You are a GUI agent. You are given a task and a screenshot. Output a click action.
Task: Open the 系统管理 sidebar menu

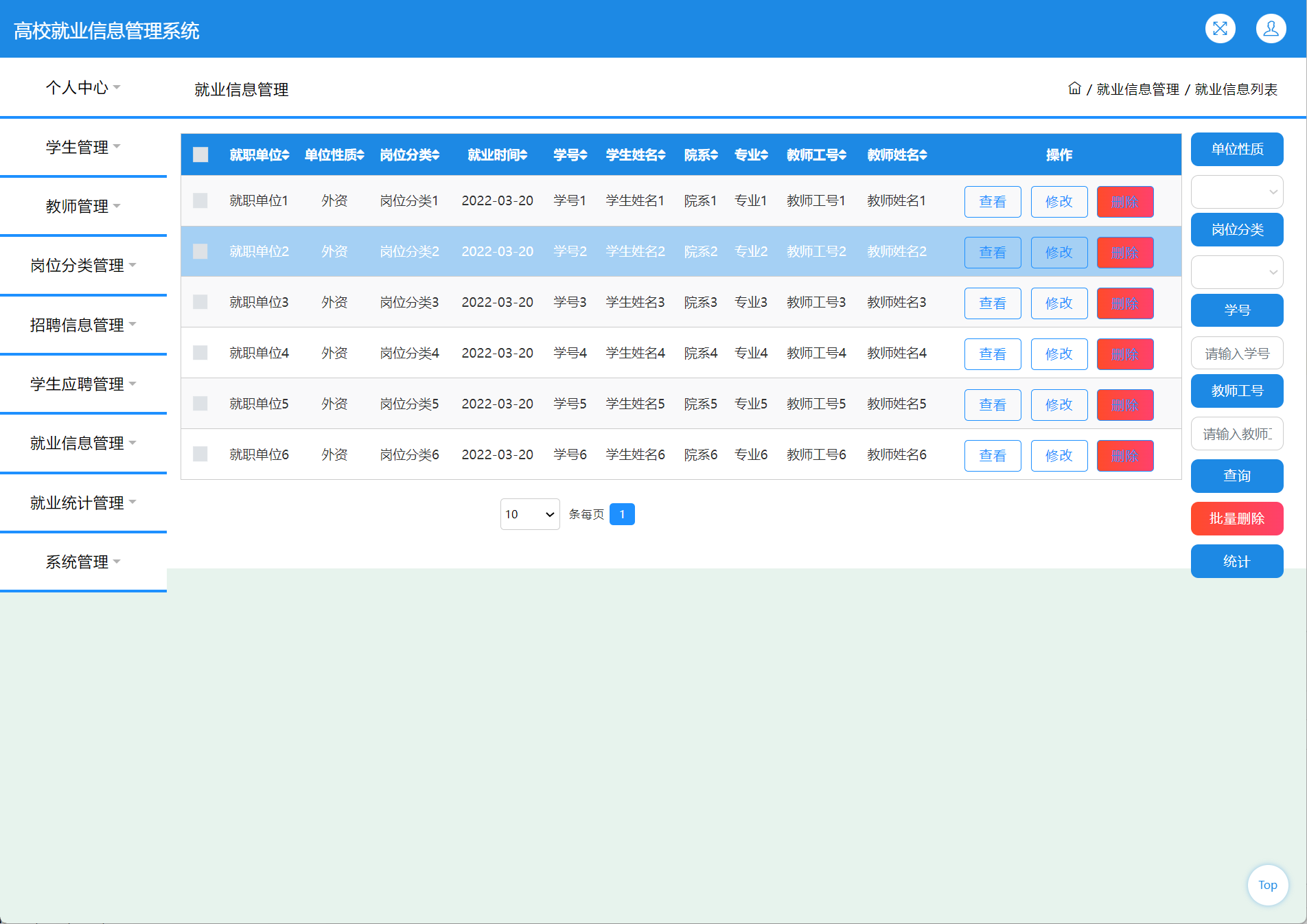83,562
